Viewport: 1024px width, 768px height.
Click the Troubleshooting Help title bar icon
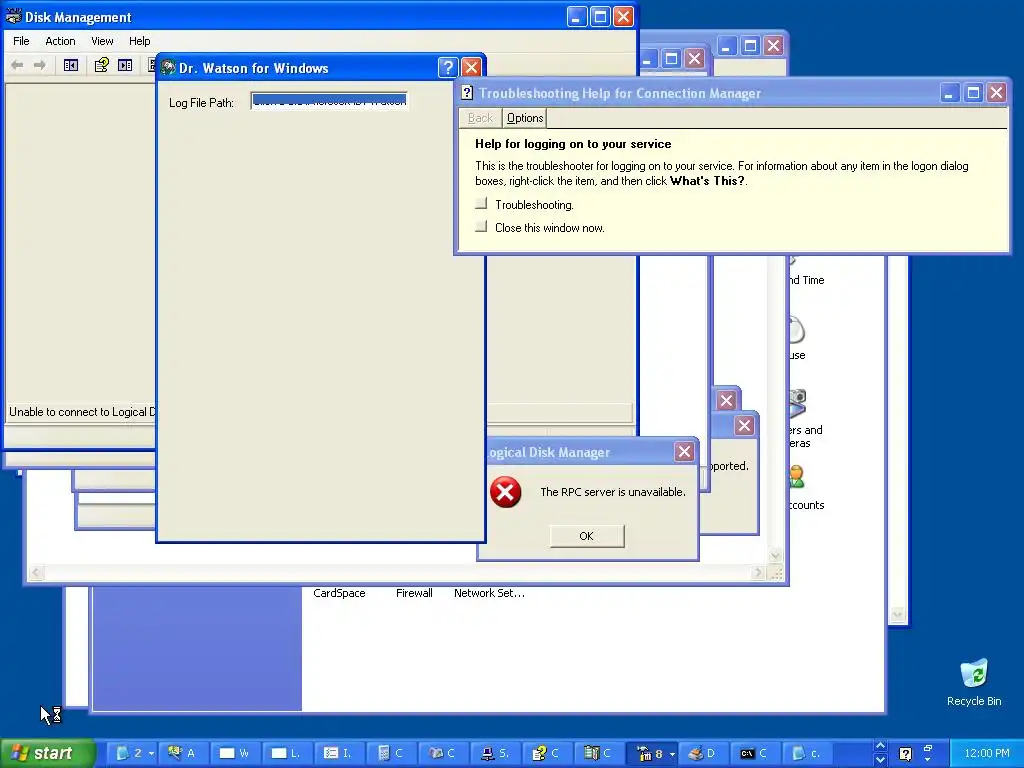point(467,93)
